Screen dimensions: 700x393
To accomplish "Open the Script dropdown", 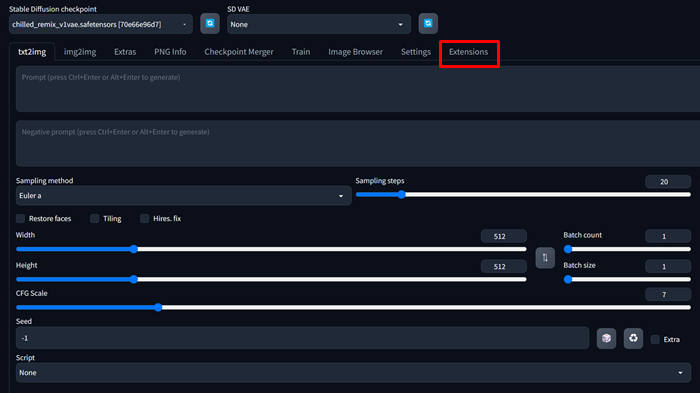I will point(354,372).
